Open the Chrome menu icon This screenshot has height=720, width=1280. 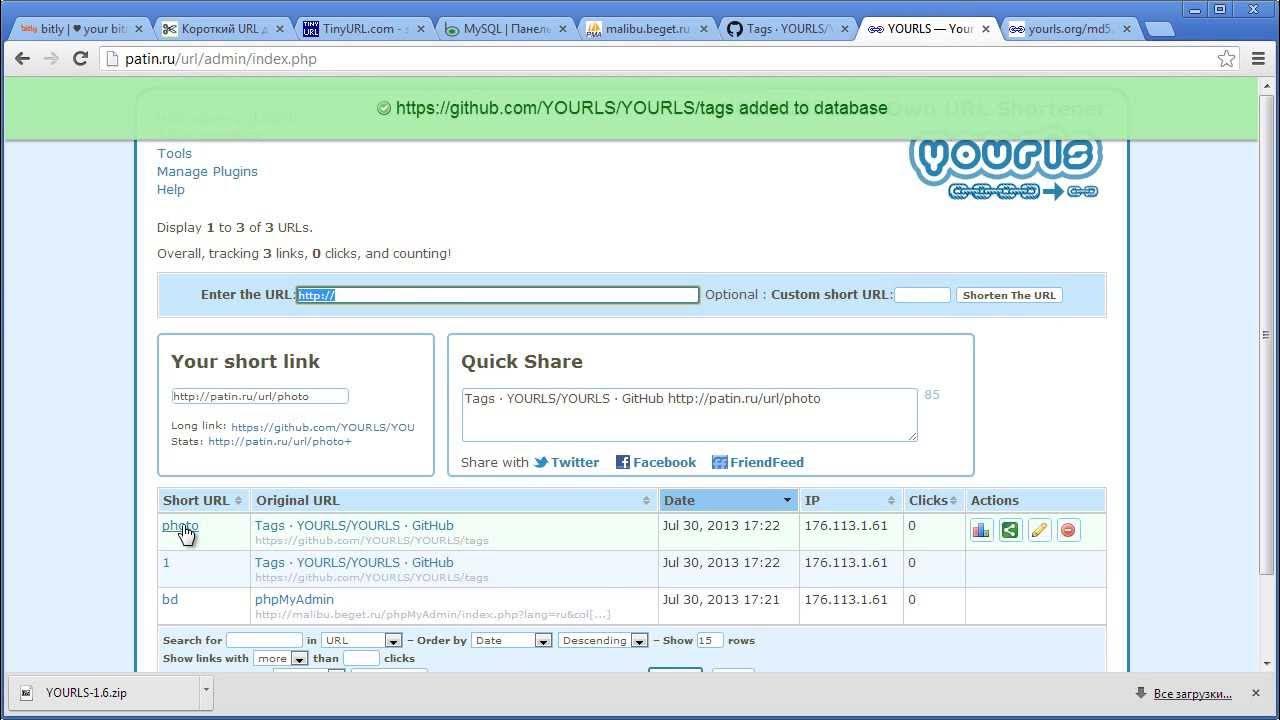[1259, 59]
